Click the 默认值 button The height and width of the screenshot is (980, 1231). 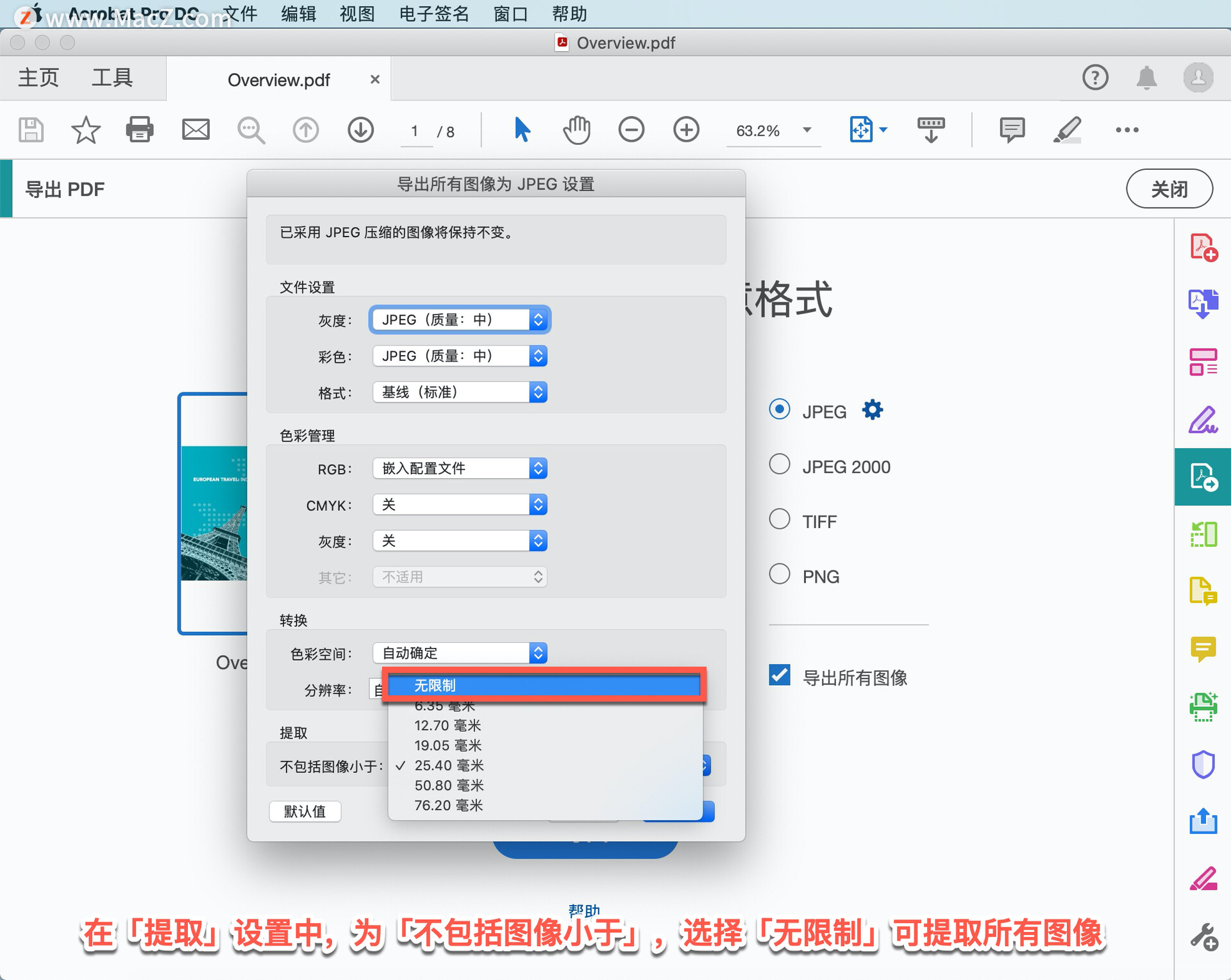(305, 811)
